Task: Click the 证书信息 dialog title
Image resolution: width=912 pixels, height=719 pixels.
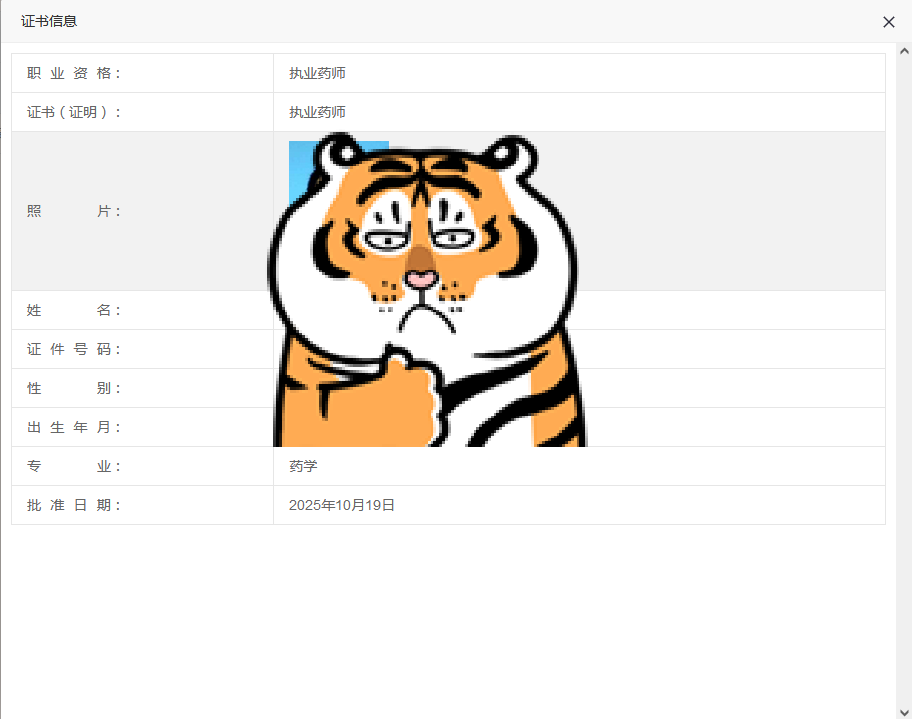Action: pyautogui.click(x=49, y=22)
